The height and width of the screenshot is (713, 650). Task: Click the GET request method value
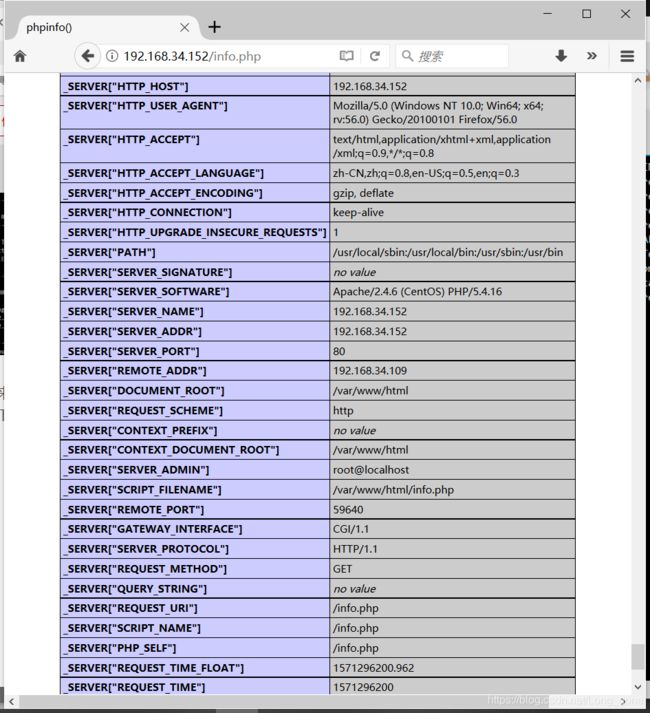pyautogui.click(x=453, y=569)
